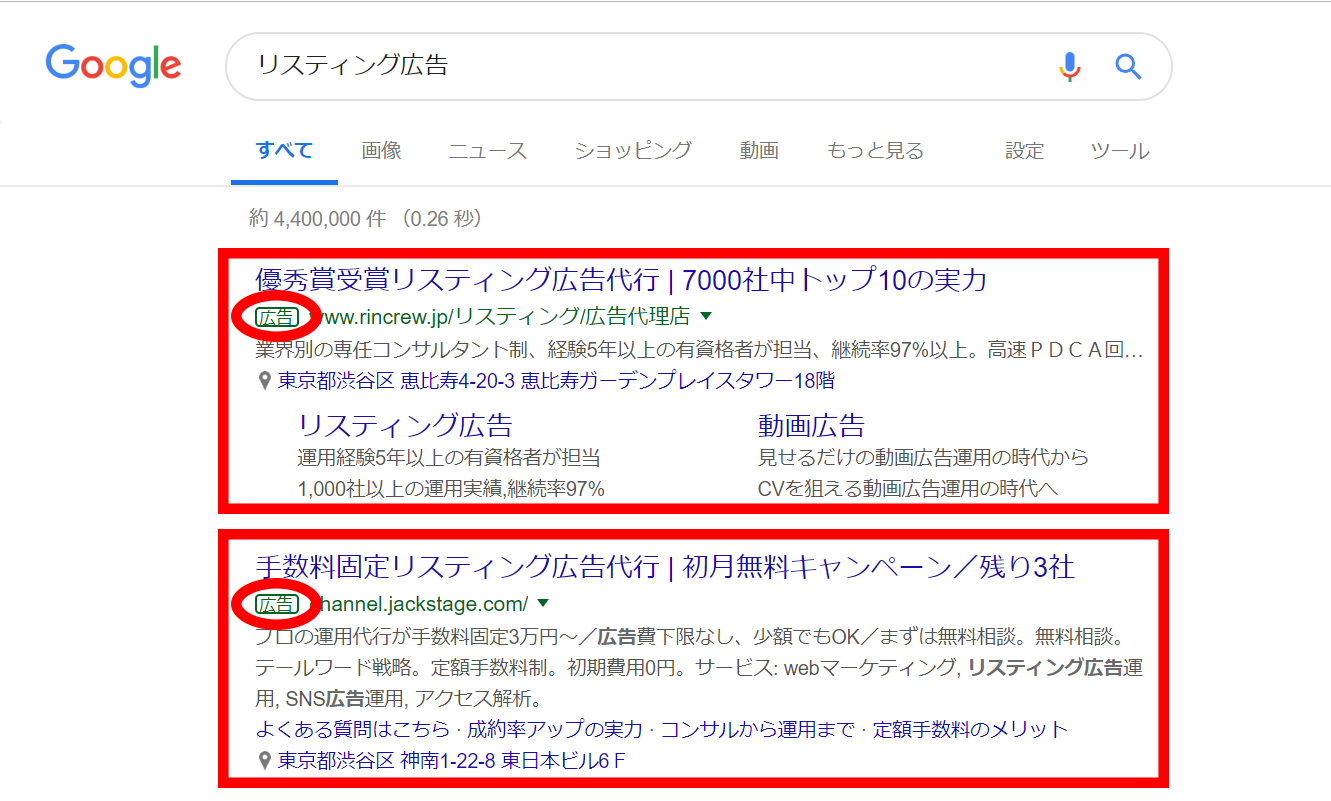
Task: Click text CVを狙える動画広告運用の時代へ
Action: pyautogui.click(x=908, y=489)
